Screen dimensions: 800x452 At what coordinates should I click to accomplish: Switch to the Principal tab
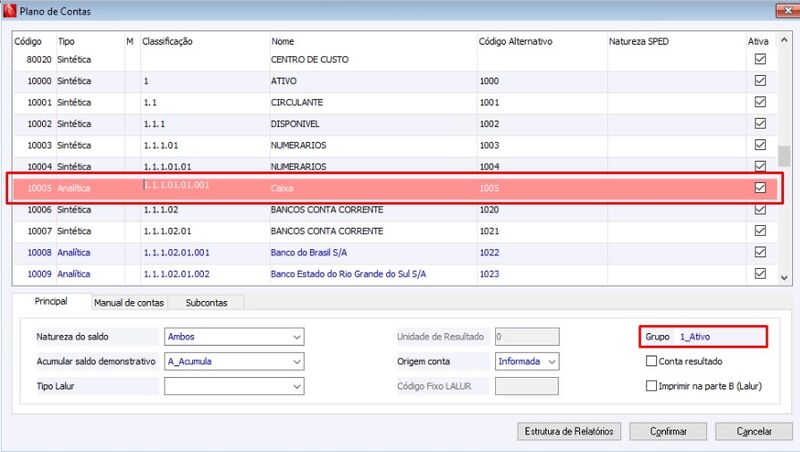point(51,302)
